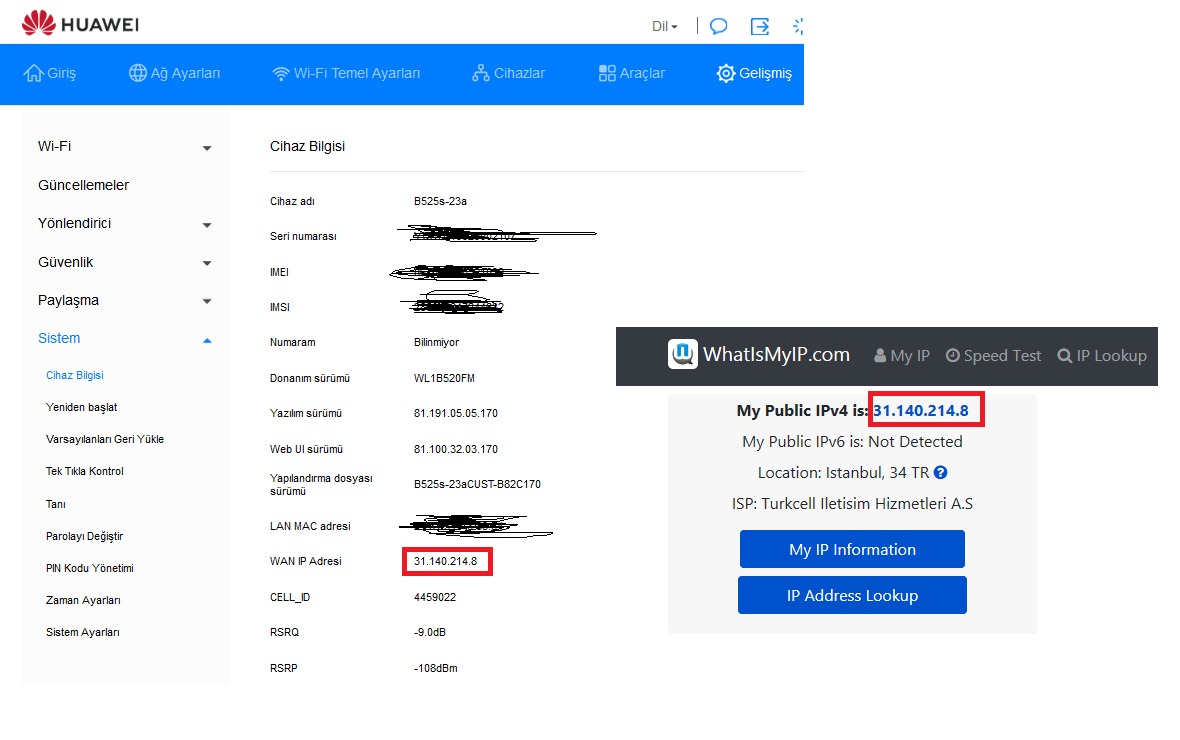Image resolution: width=1180 pixels, height=740 pixels.
Task: Click My Public IPv6 Not Detected text
Action: 852,442
